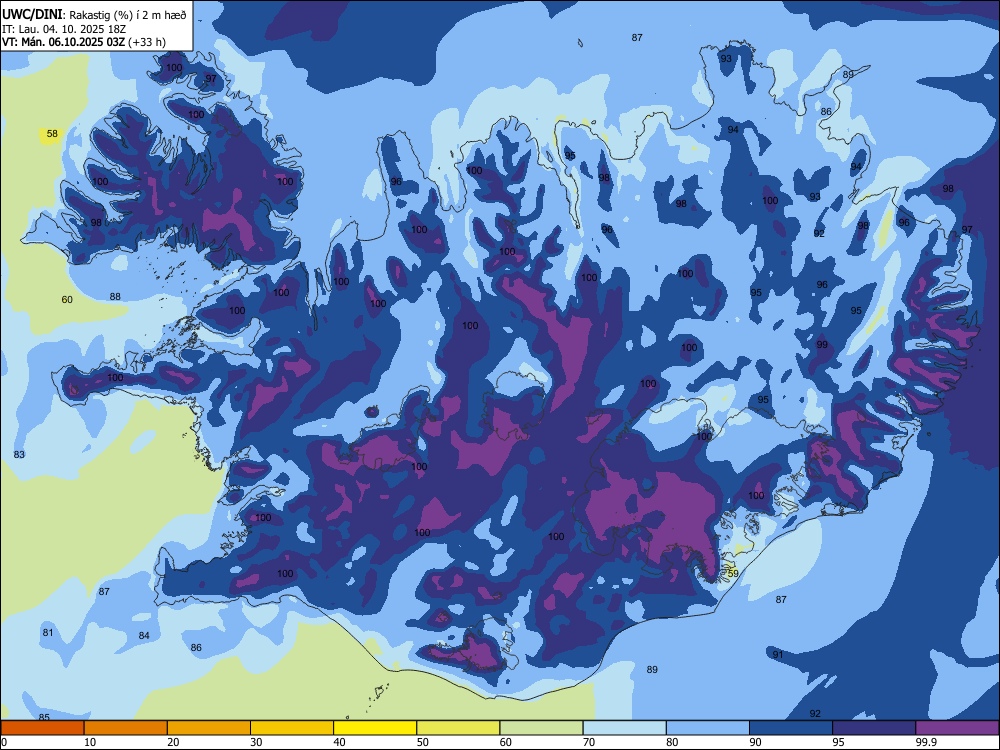The image size is (1000, 750).
Task: Click the '85' value at the bottom edge
Action: tap(44, 717)
